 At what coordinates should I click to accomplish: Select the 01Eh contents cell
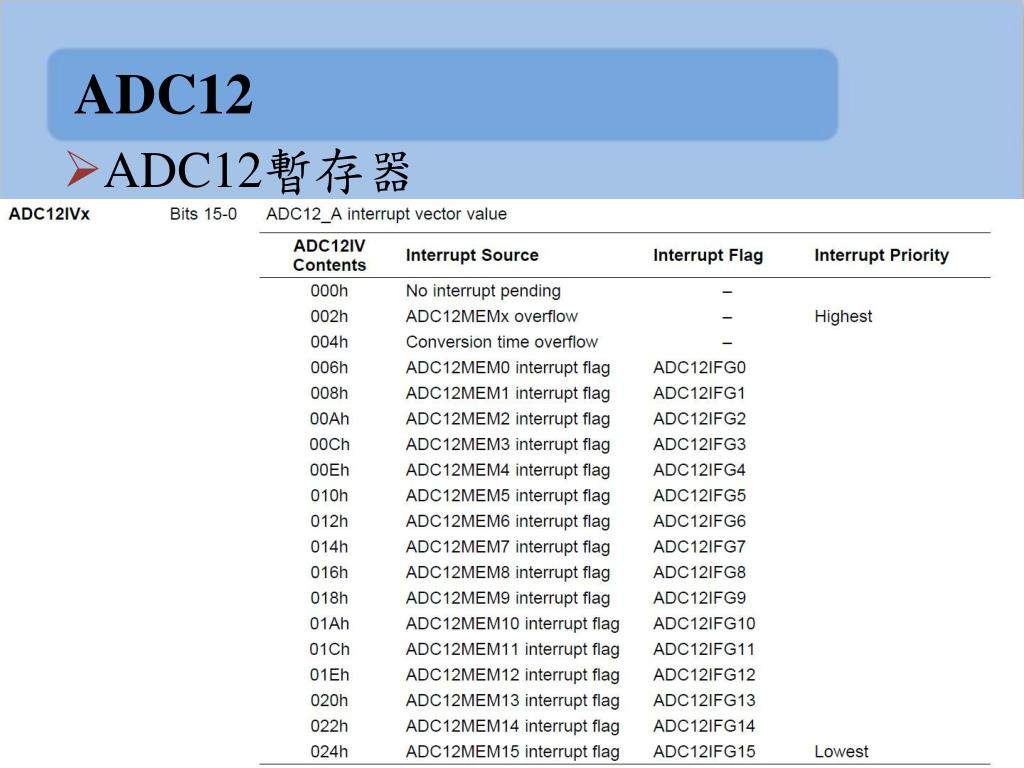click(329, 675)
